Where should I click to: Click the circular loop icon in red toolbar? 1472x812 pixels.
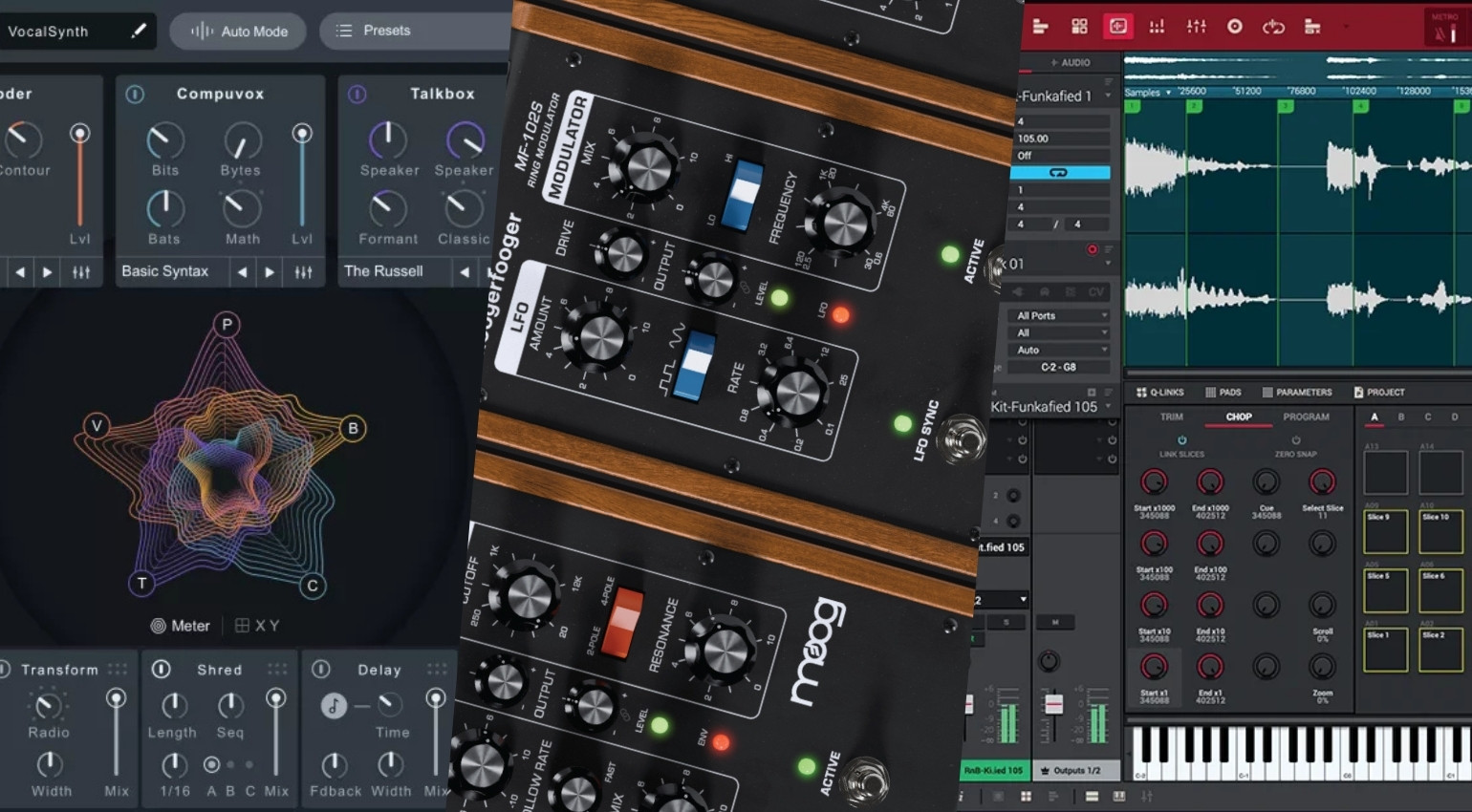[x=1276, y=27]
